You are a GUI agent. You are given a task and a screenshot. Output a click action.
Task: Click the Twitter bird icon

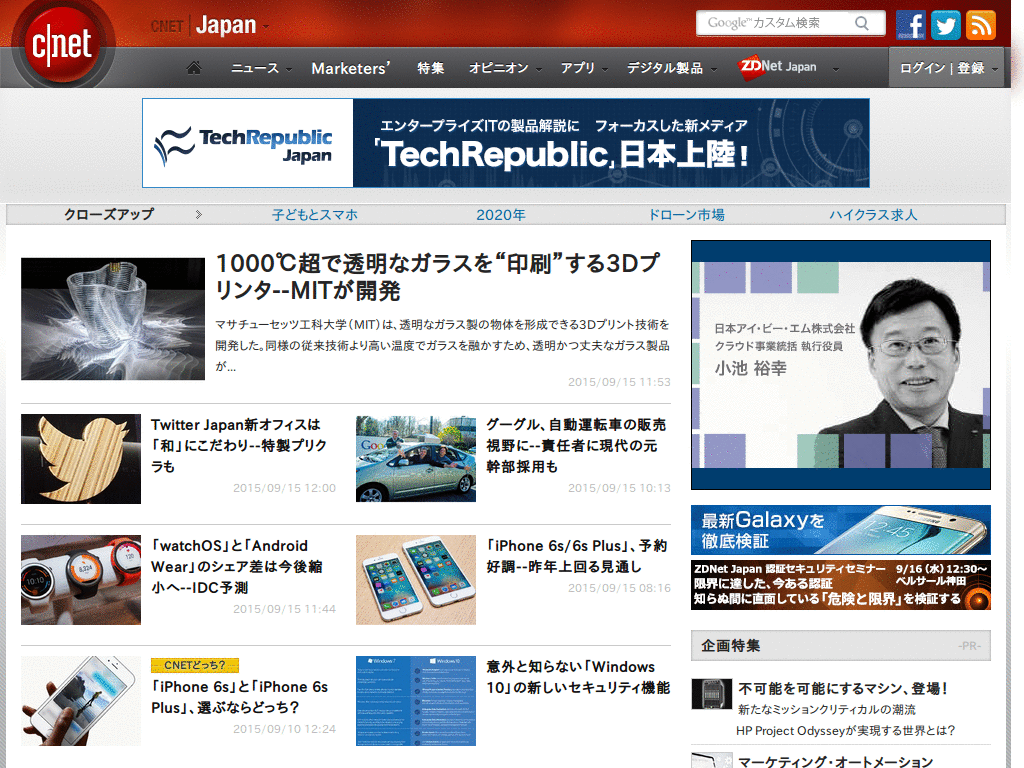click(x=945, y=23)
